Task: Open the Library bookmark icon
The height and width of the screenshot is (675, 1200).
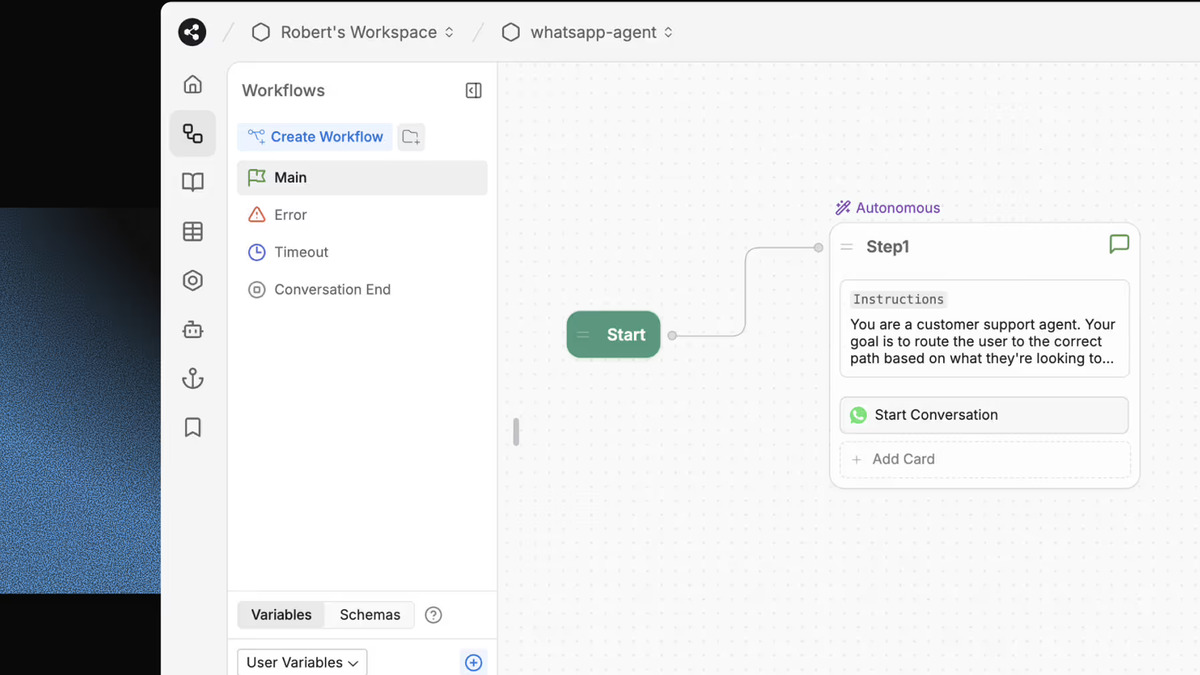Action: (x=192, y=427)
